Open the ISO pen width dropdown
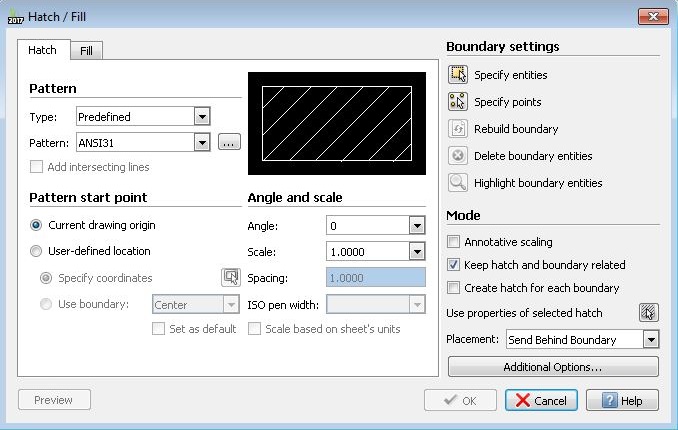This screenshot has width=678, height=430. tap(376, 304)
